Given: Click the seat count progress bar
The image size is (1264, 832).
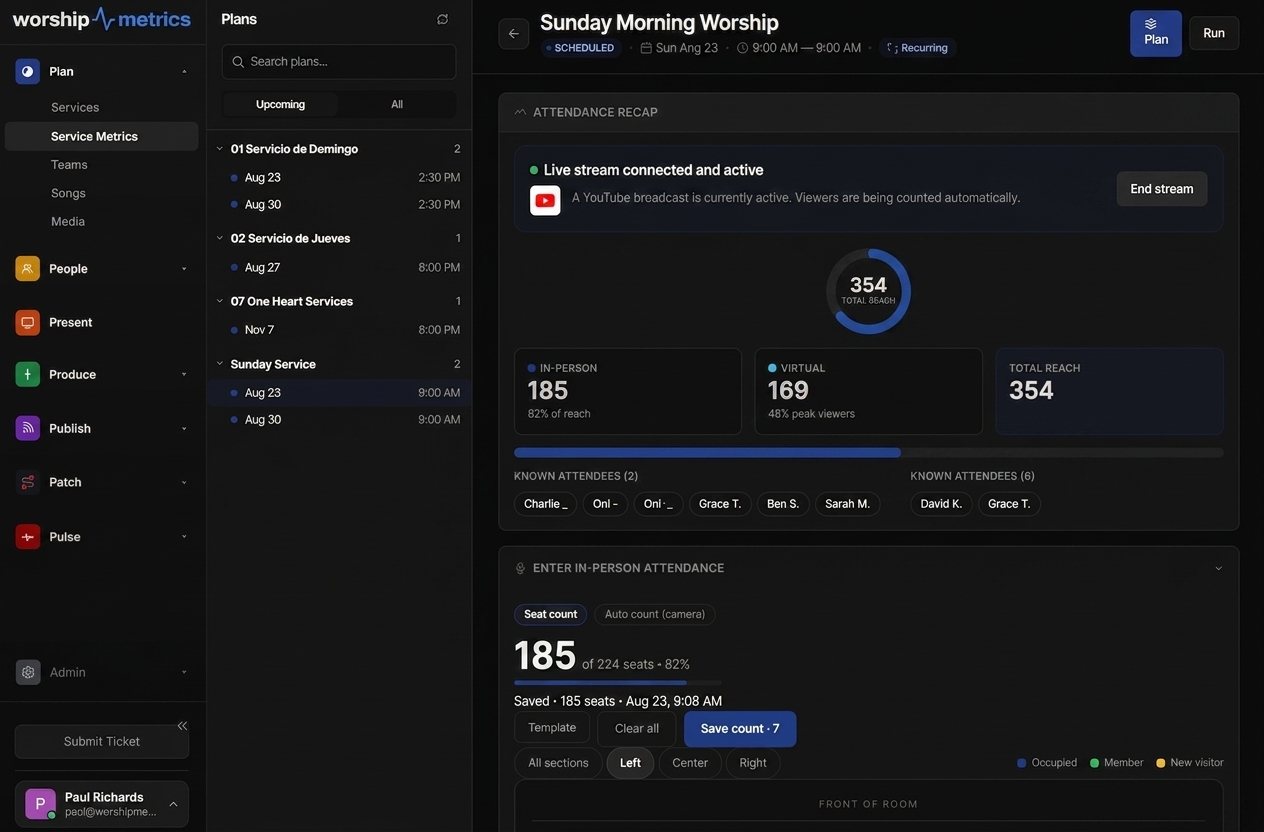Looking at the screenshot, I should pos(618,683).
